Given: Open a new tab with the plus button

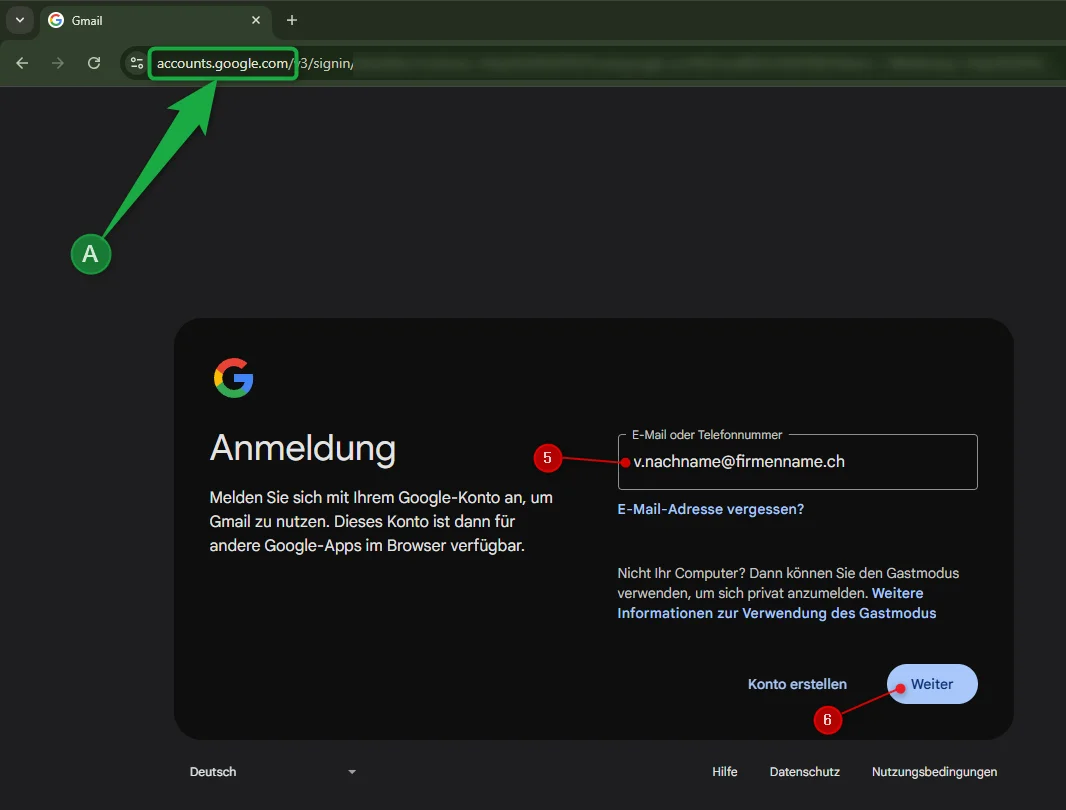Looking at the screenshot, I should point(292,20).
